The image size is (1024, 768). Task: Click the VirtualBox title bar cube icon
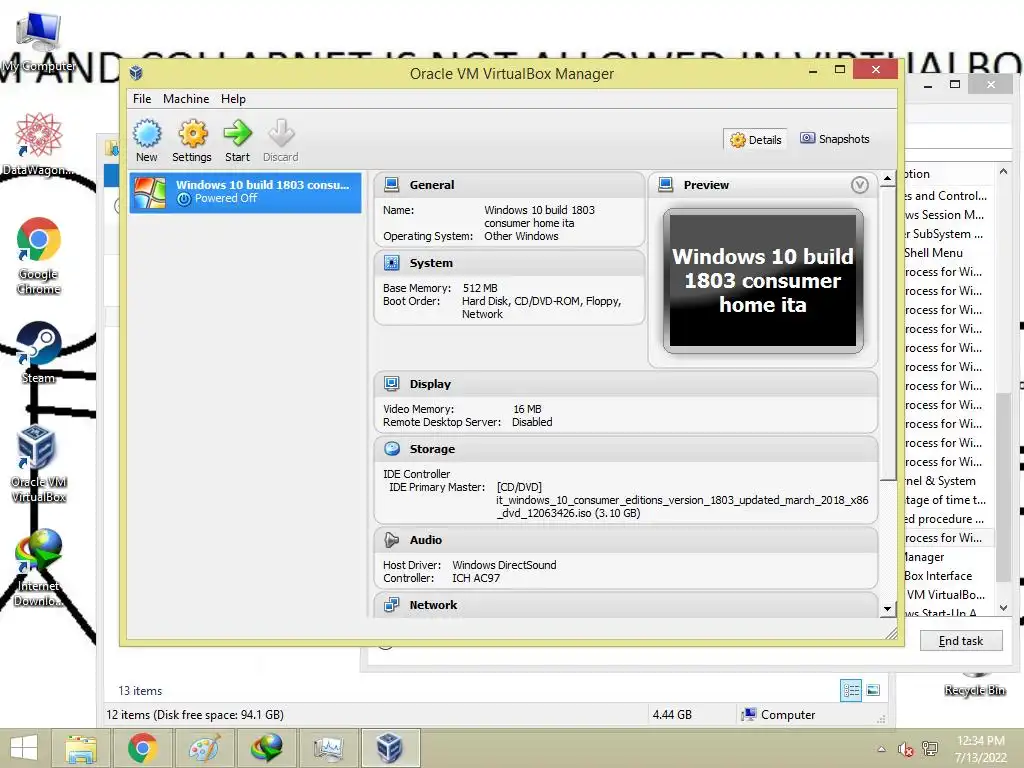[136, 72]
